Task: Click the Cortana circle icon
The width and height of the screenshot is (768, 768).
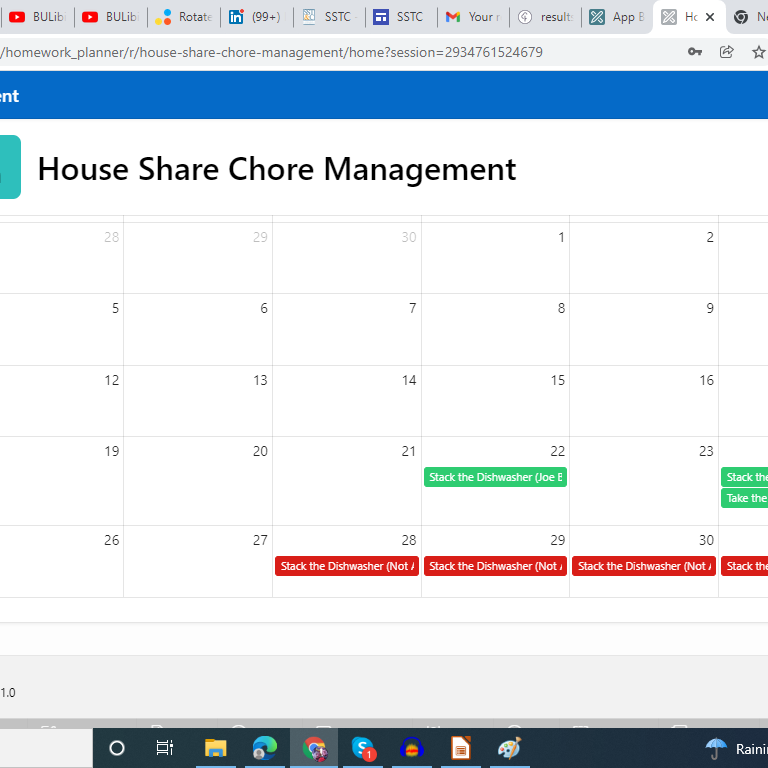Action: tap(117, 748)
